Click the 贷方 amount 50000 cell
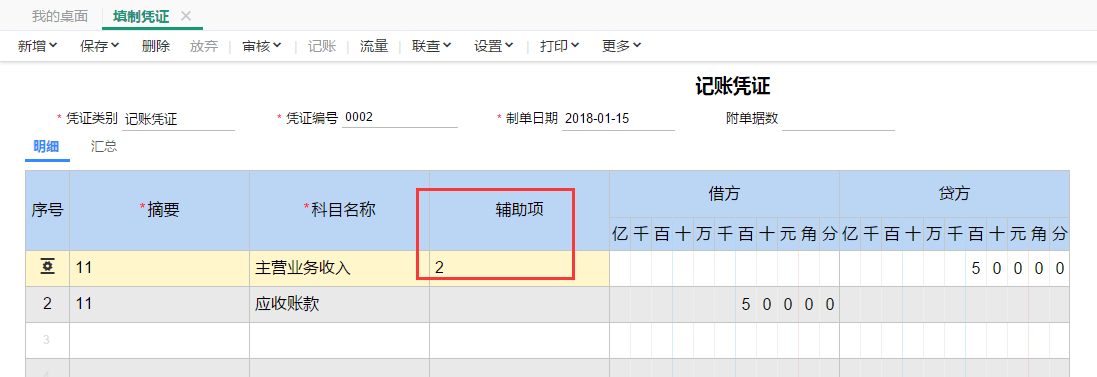Screen dimensions: 1097x377 click(x=954, y=268)
